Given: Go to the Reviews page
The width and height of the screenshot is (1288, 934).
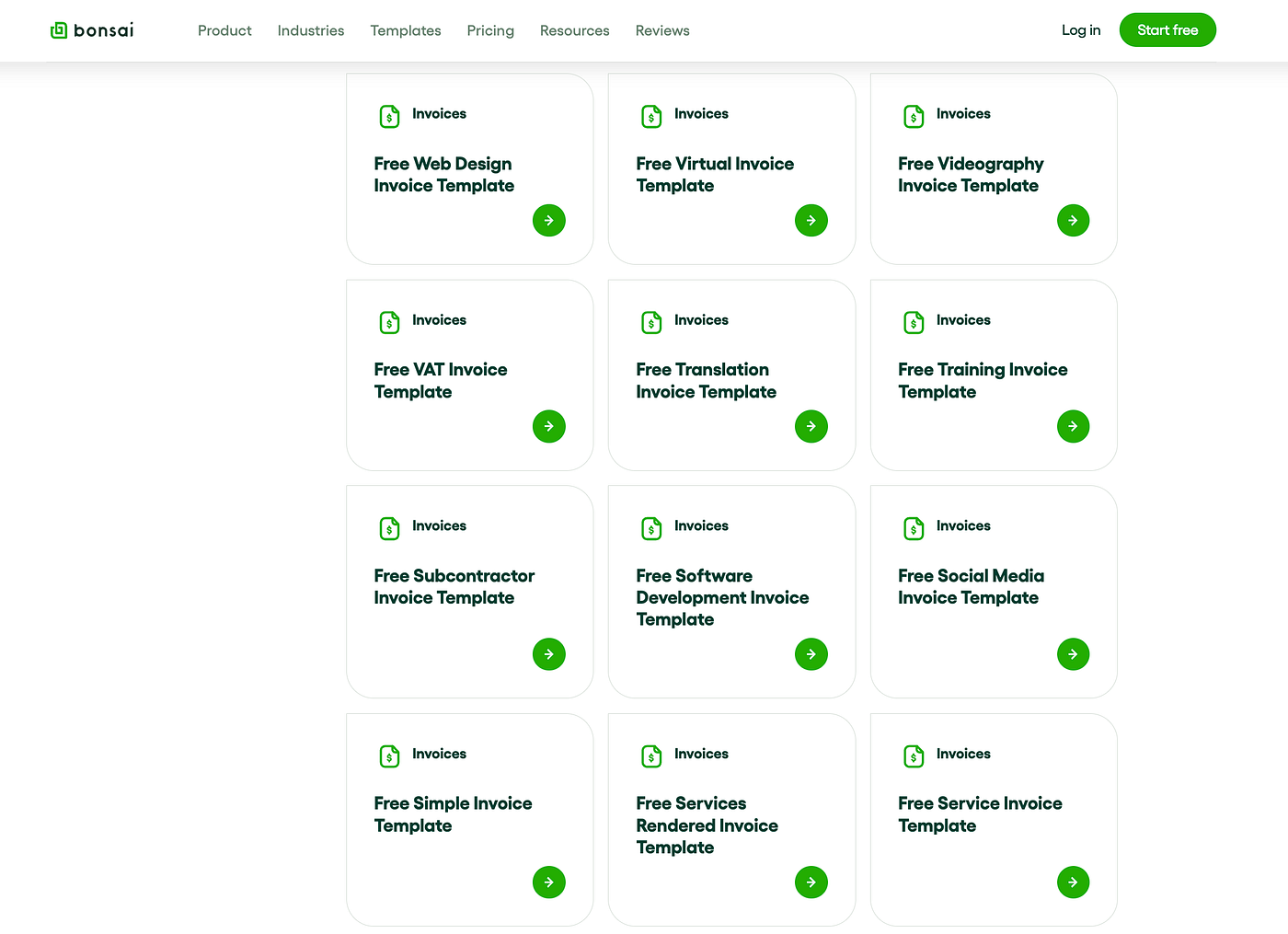Looking at the screenshot, I should pos(662,30).
